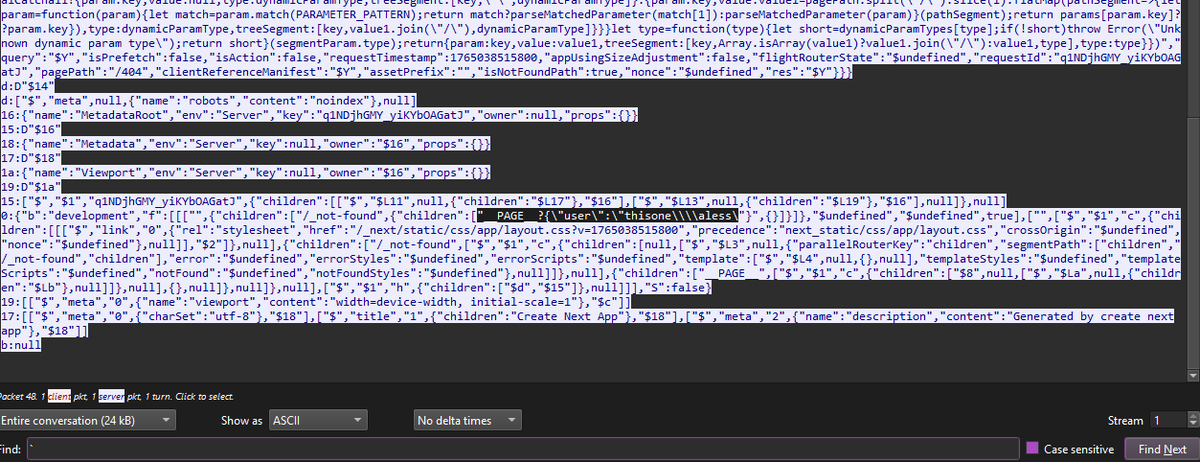Open the Entire conversation (24 kB) dropdown
The width and height of the screenshot is (1200, 462).
pos(88,420)
